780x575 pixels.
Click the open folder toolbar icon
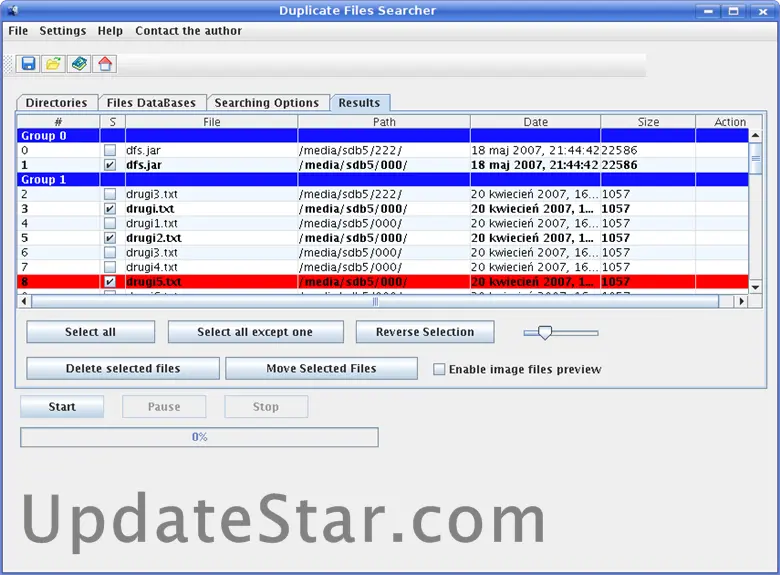click(x=54, y=64)
